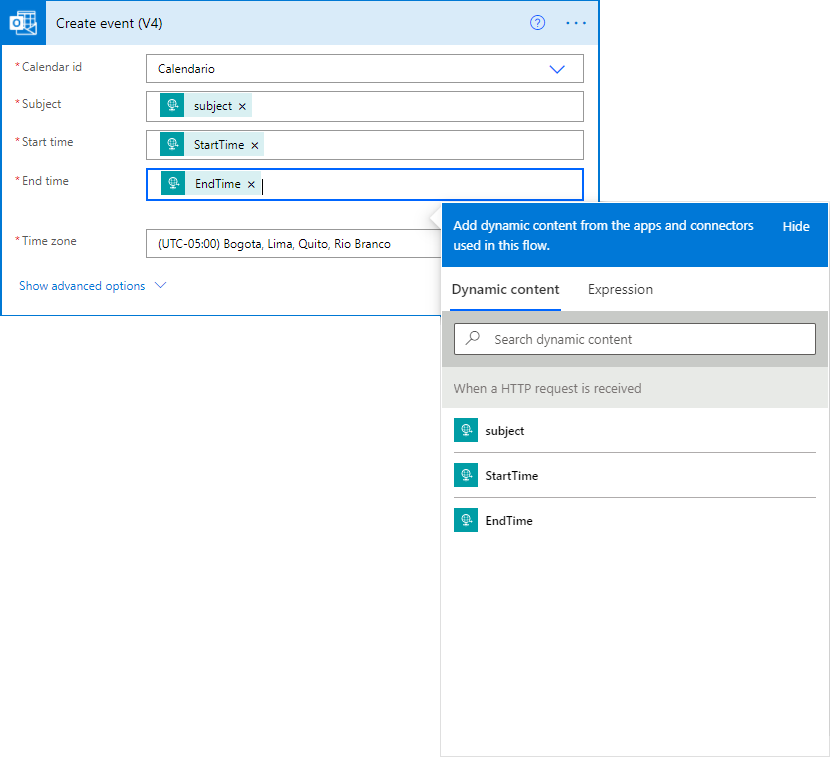830x757 pixels.
Task: Click the search magnifier icon
Action: [473, 338]
